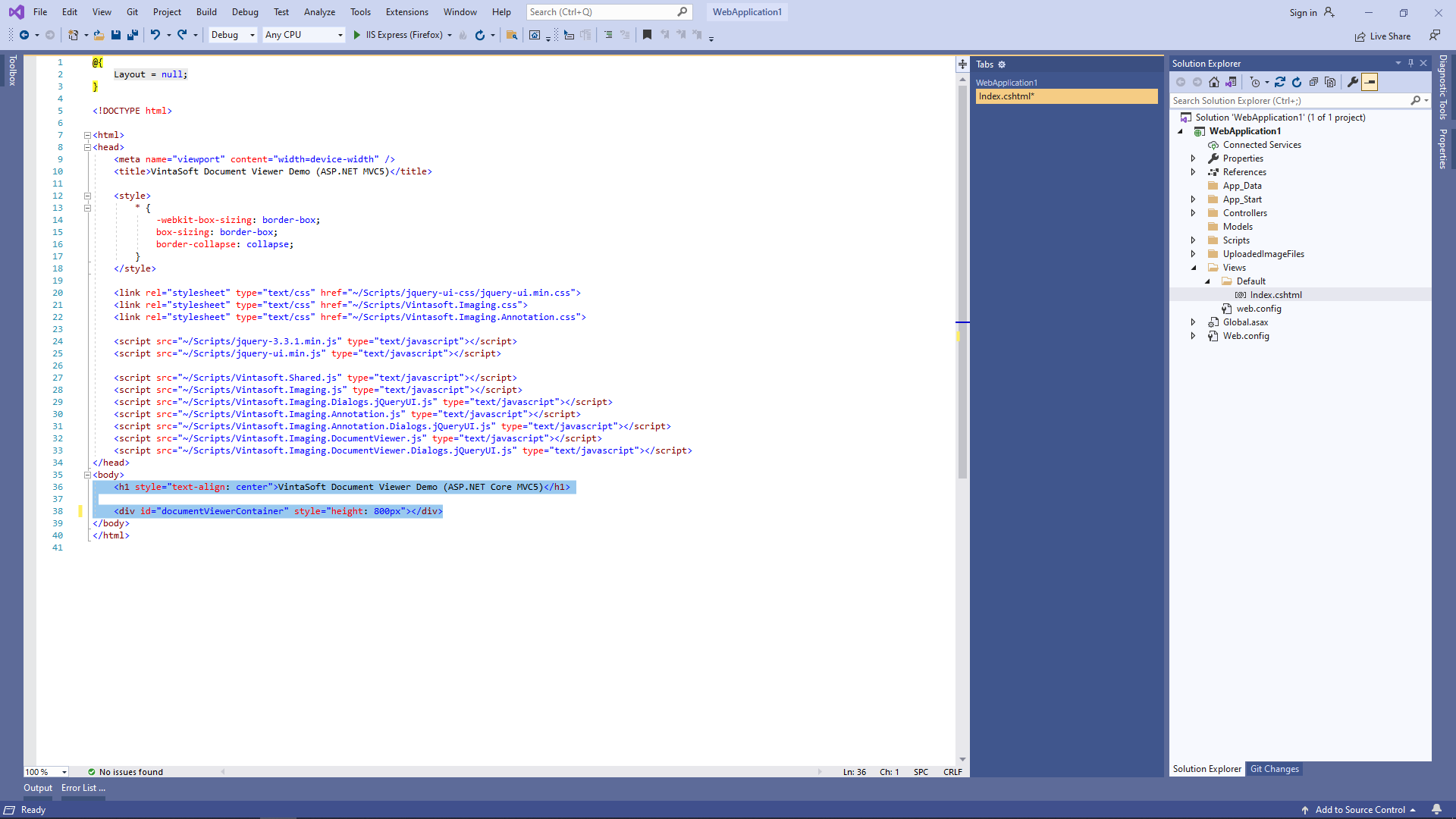Click Collapse All in Solution Explorer toolbar
Viewport: 1456px width, 819px height.
1313,82
